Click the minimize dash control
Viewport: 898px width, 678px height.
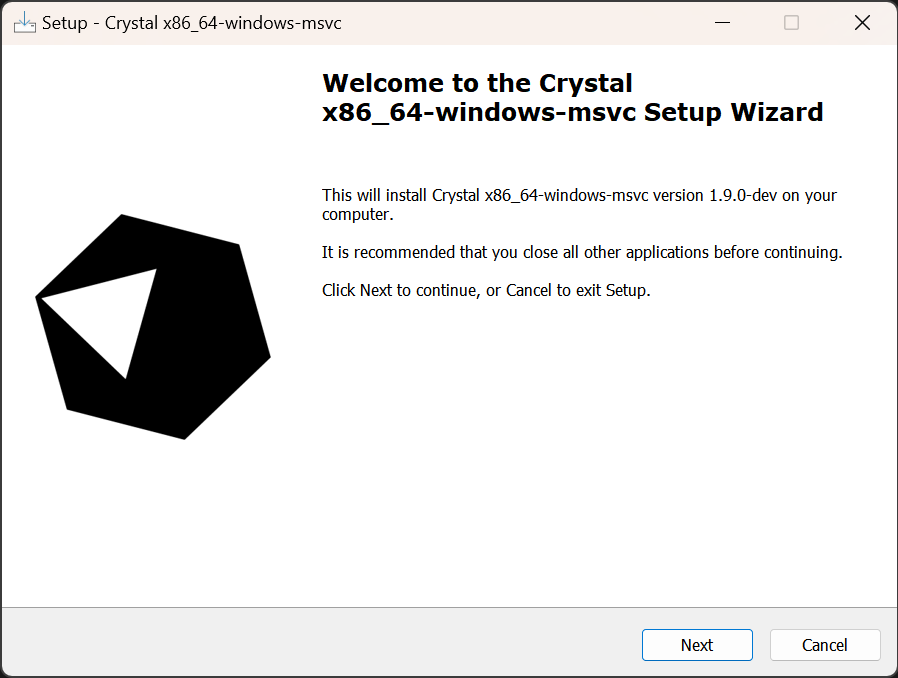tap(722, 21)
